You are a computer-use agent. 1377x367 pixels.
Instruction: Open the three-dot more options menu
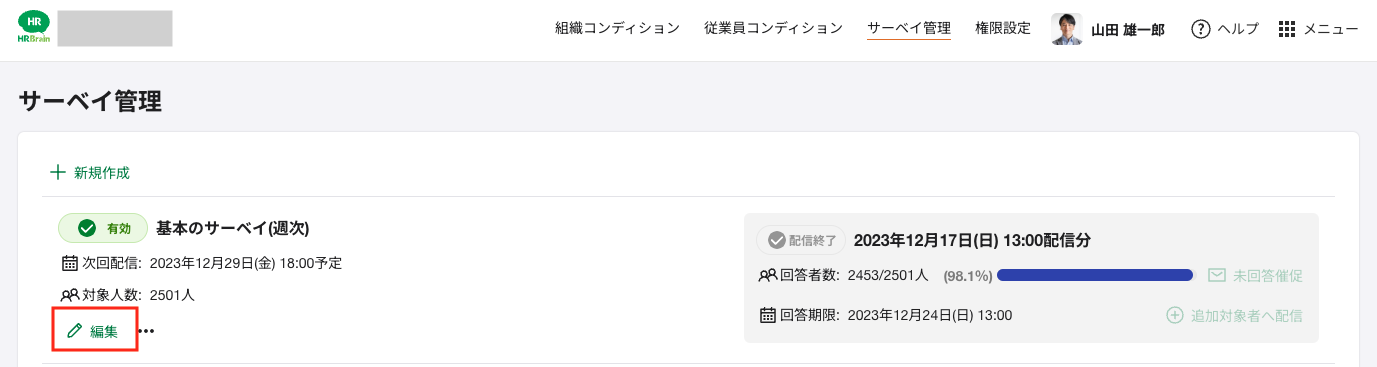tap(147, 331)
